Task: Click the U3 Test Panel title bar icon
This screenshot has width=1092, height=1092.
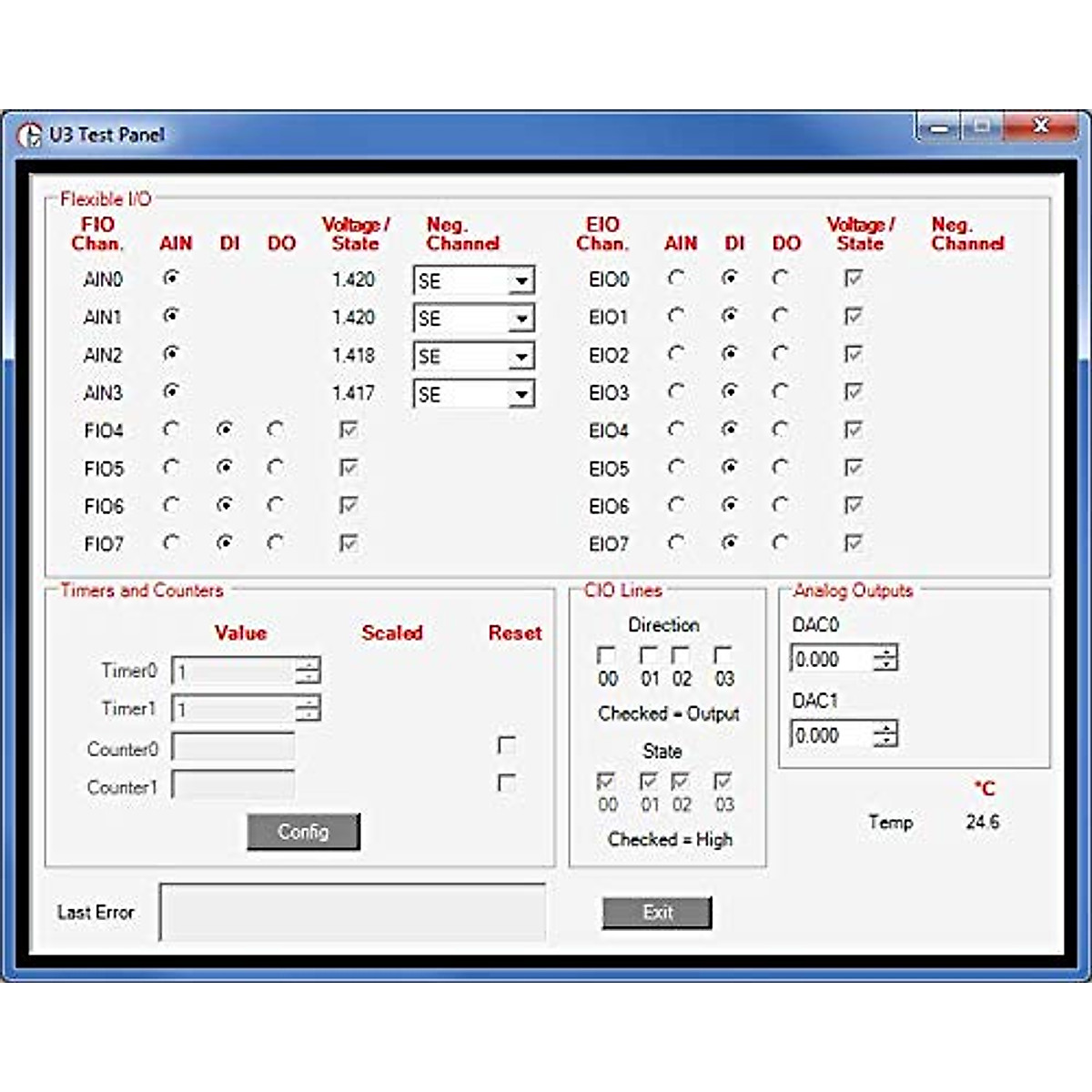Action: tap(32, 136)
